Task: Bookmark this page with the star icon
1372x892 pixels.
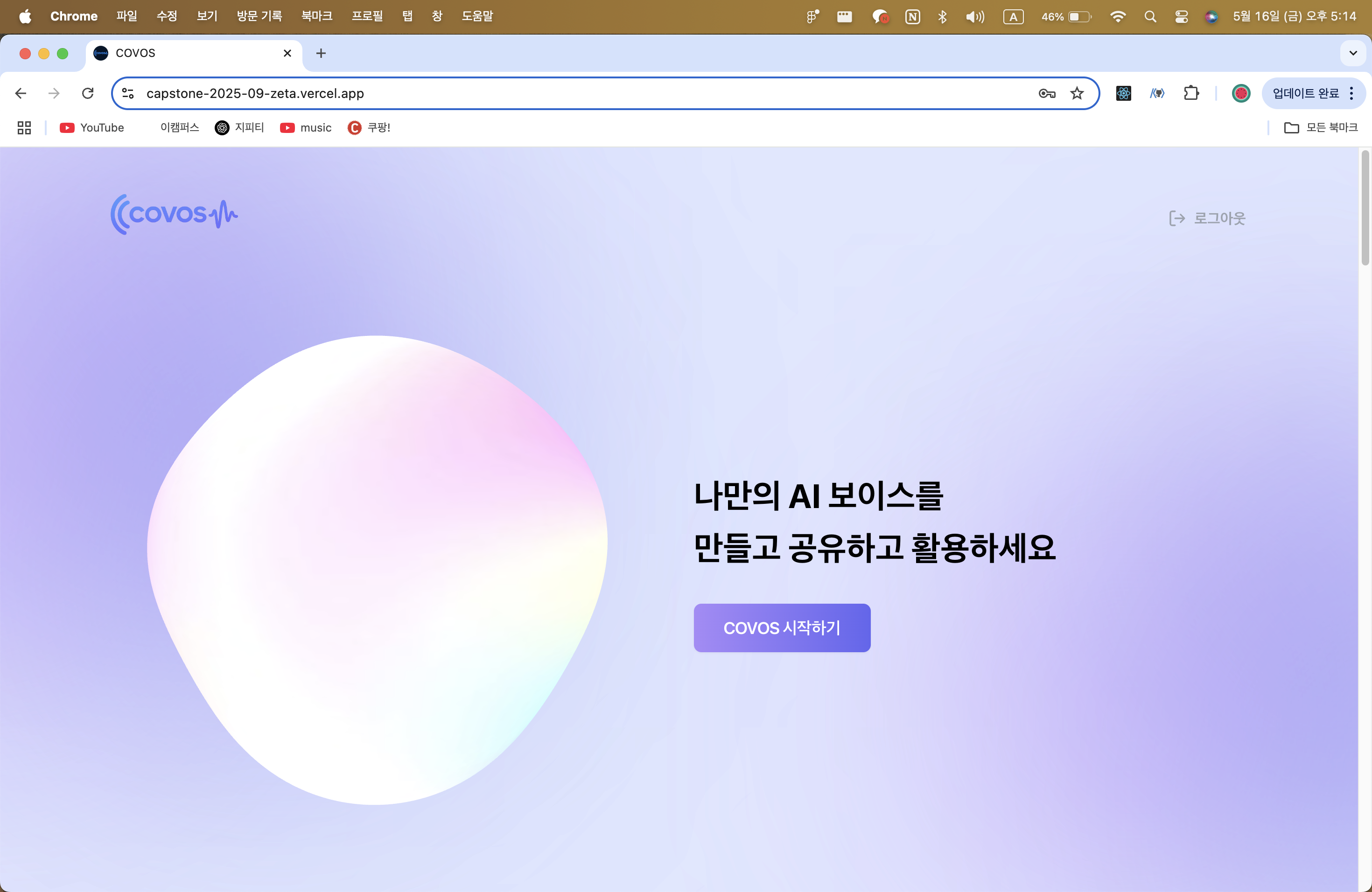Action: tap(1077, 93)
